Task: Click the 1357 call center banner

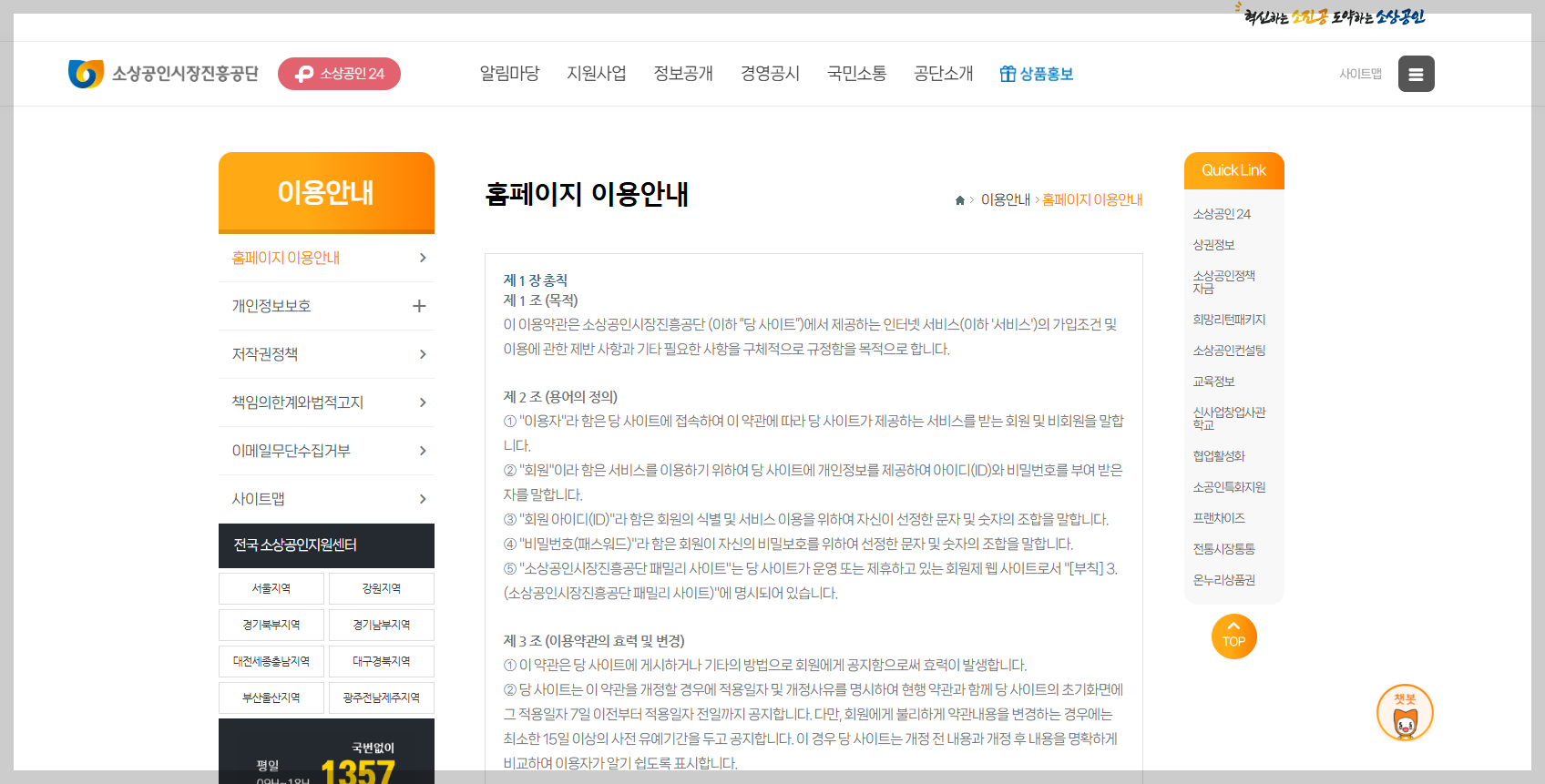Action: [326, 751]
